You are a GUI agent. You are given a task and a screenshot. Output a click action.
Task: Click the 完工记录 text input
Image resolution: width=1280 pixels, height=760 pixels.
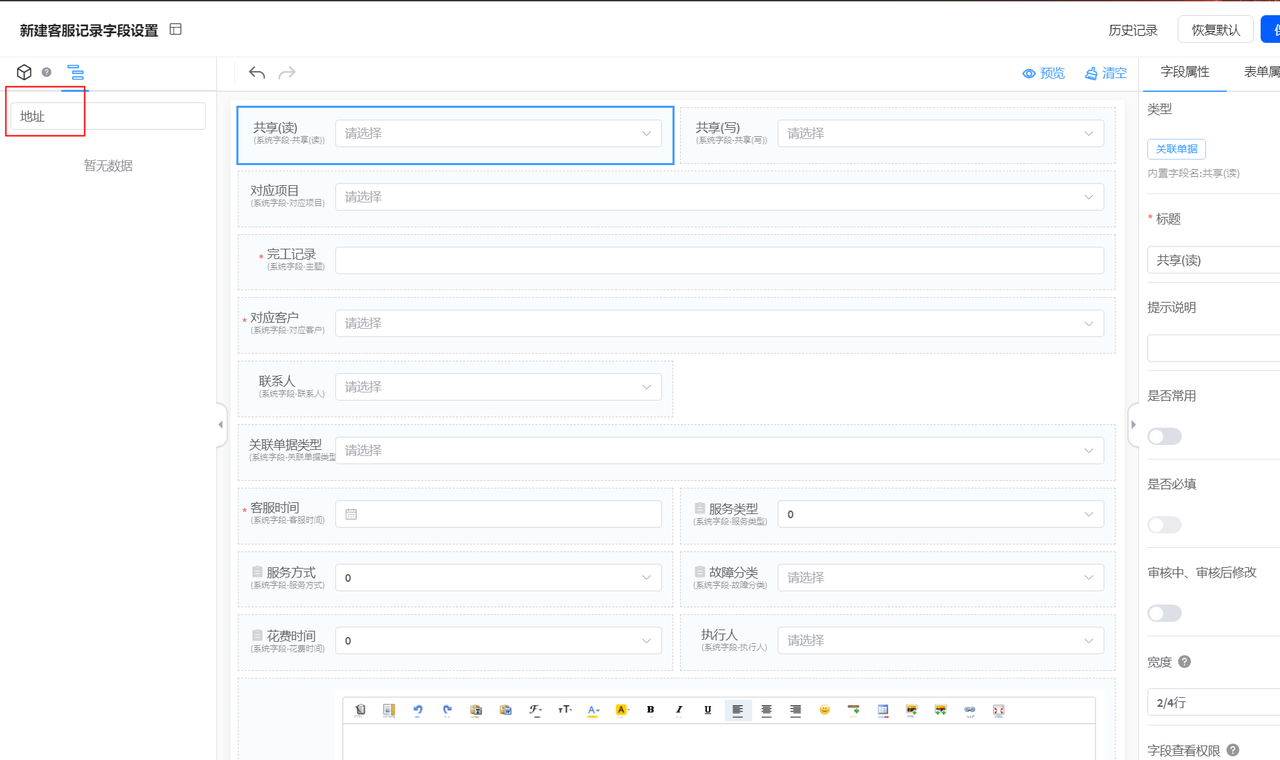tap(719, 260)
